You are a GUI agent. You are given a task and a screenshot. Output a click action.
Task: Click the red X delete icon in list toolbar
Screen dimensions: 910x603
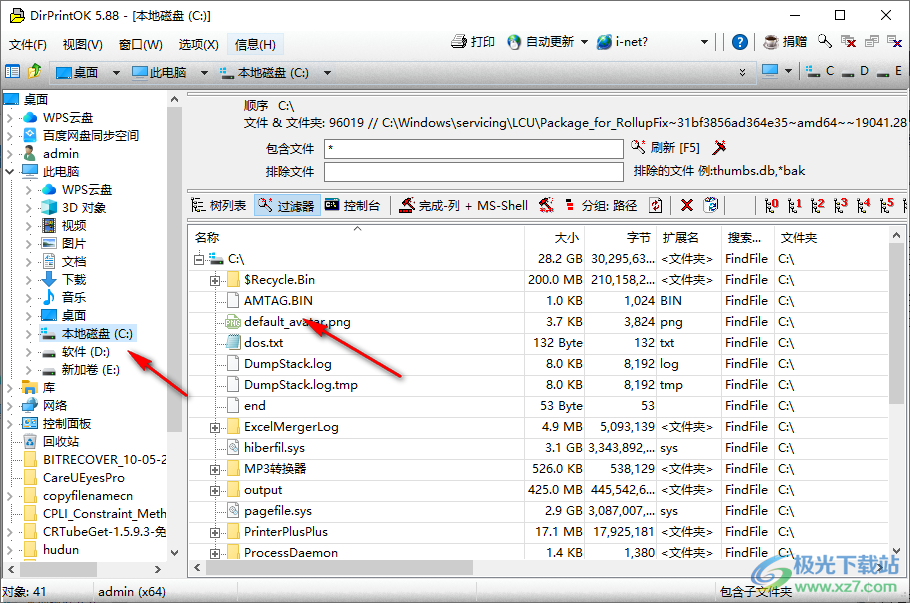pyautogui.click(x=687, y=205)
